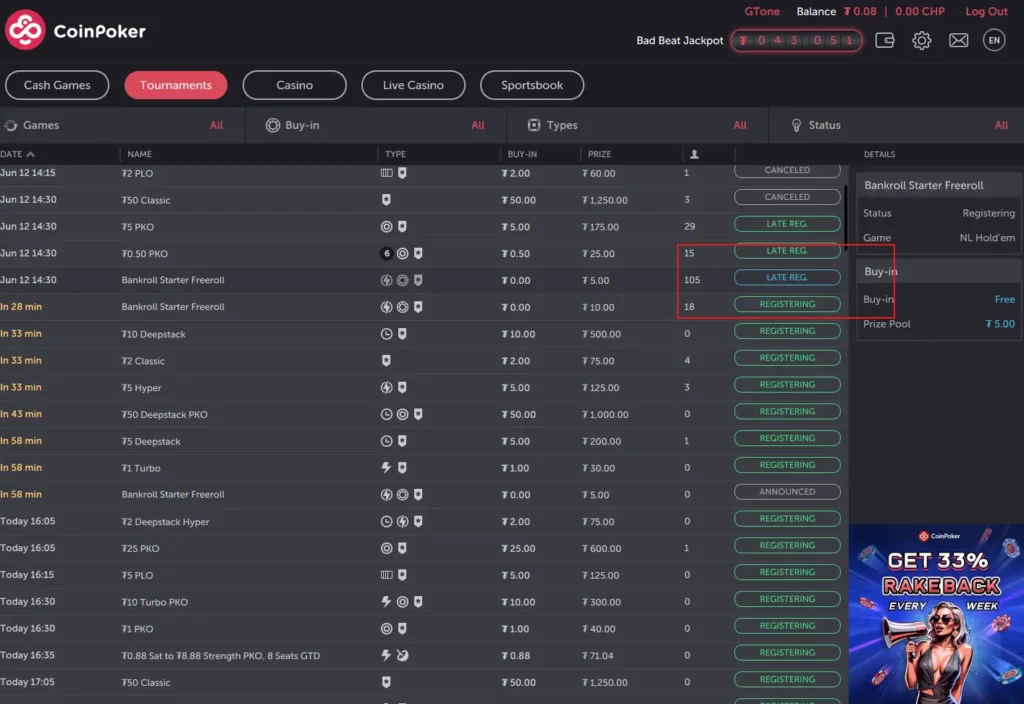This screenshot has width=1024, height=704.
Task: Click the Today 16:35 date cell
Action: pos(27,655)
